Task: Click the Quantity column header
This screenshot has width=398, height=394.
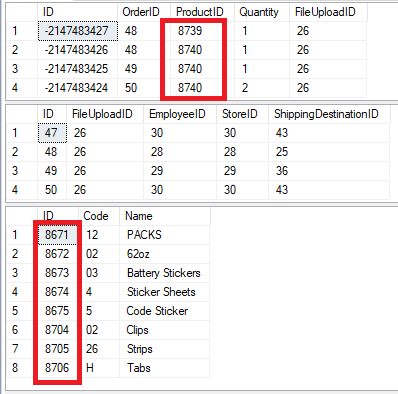Action: pyautogui.click(x=262, y=12)
